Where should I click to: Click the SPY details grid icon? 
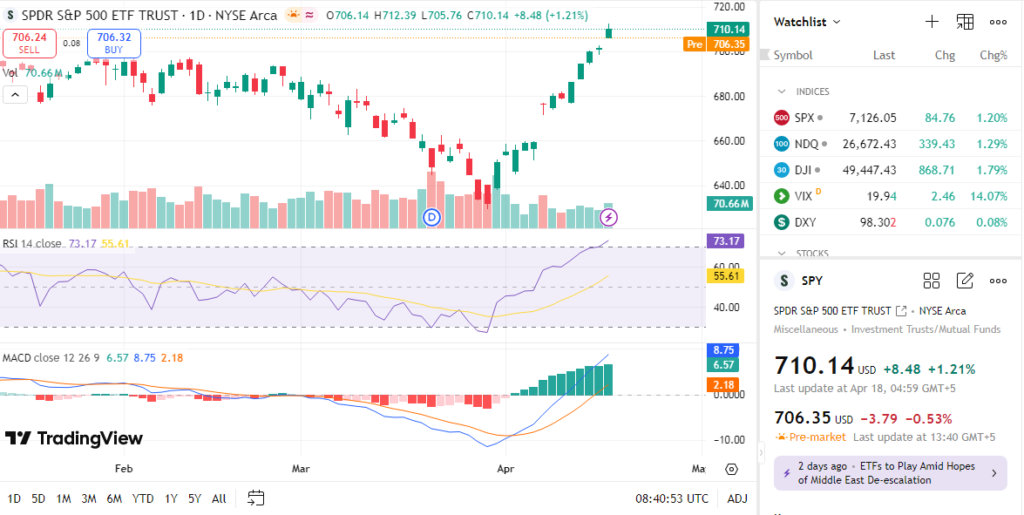931,281
